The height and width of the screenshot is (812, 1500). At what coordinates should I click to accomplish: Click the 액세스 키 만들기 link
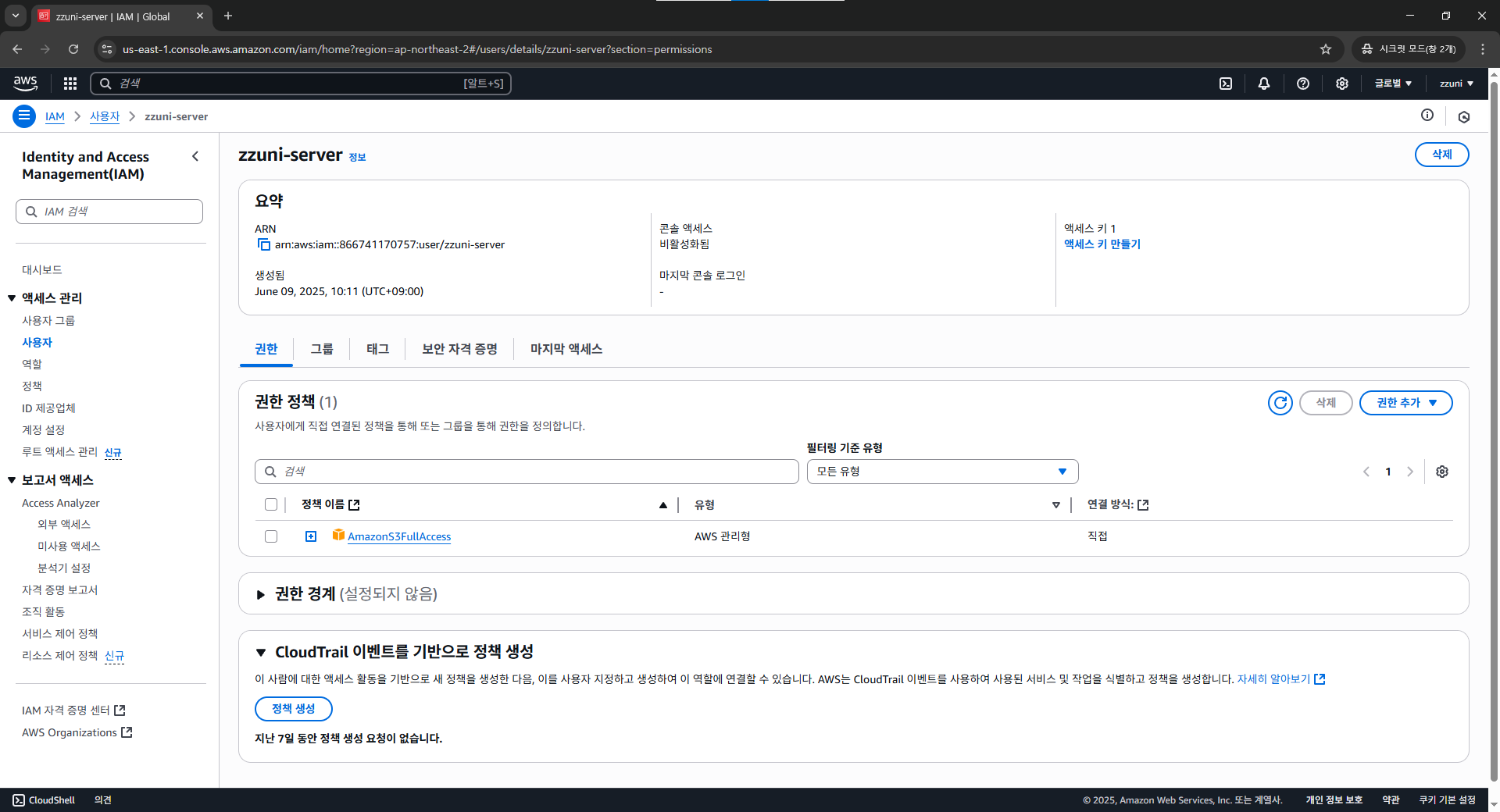[x=1102, y=244]
